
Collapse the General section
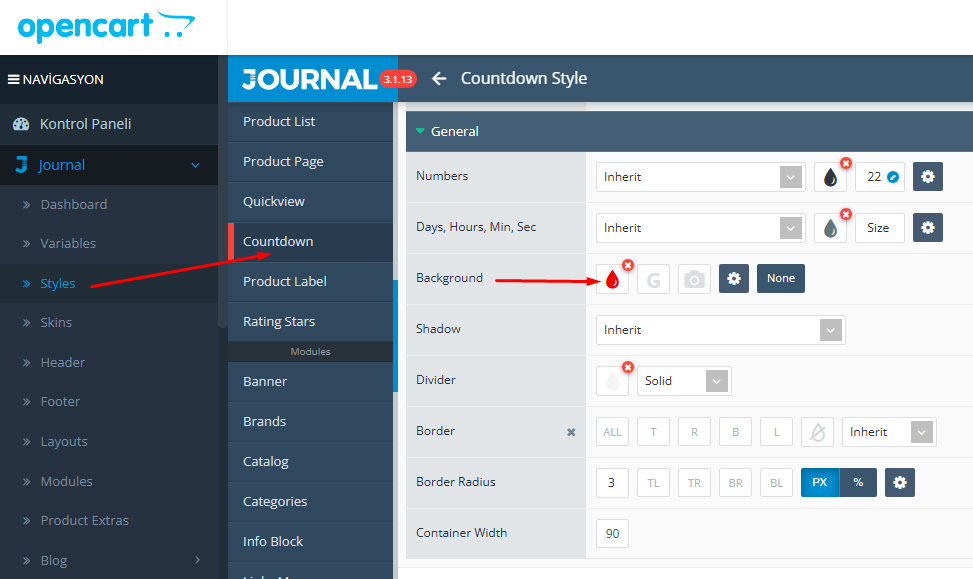pyautogui.click(x=420, y=131)
